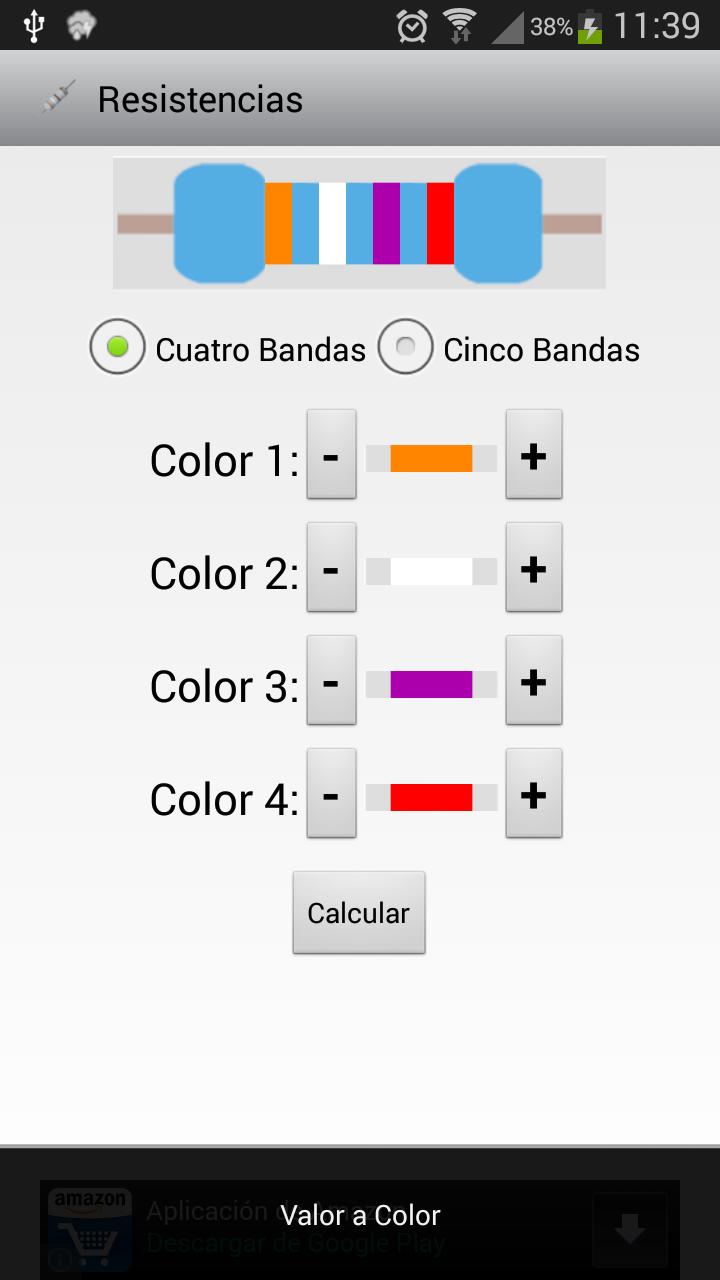Tap the white Color 2 swatch

pos(431,571)
